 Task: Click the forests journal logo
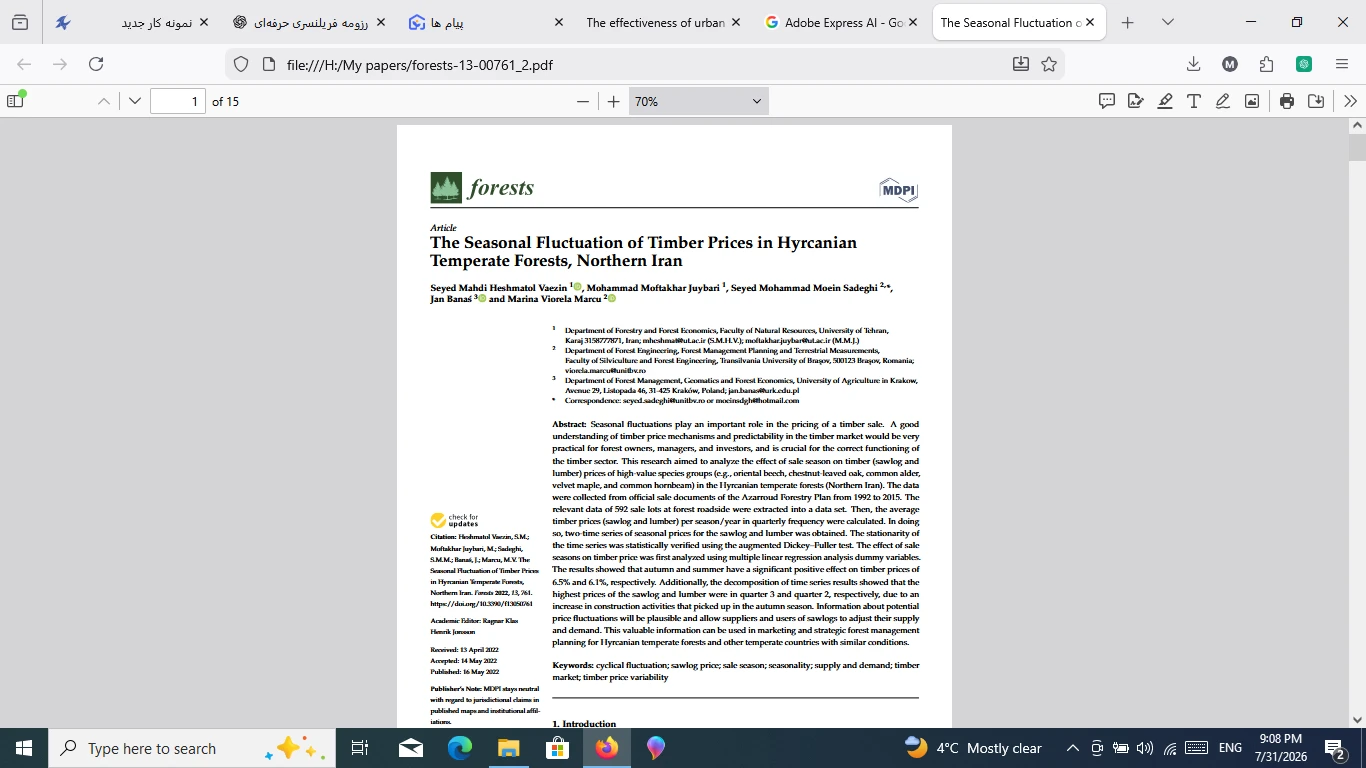coord(482,187)
